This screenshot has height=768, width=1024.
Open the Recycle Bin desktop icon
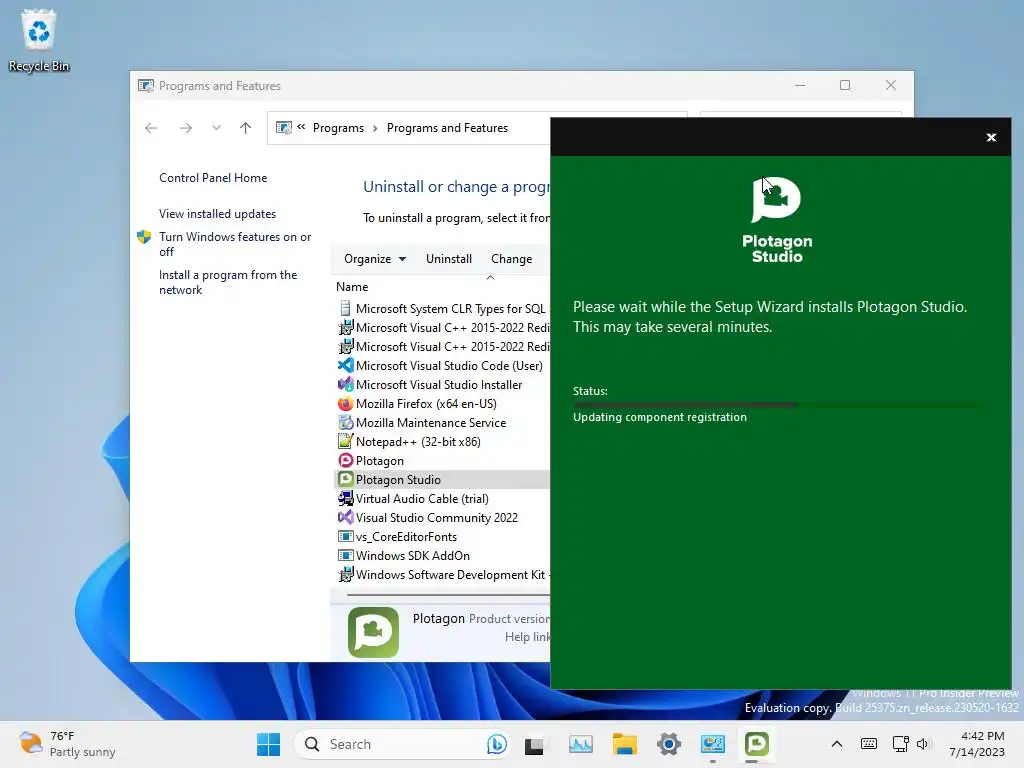[x=39, y=40]
